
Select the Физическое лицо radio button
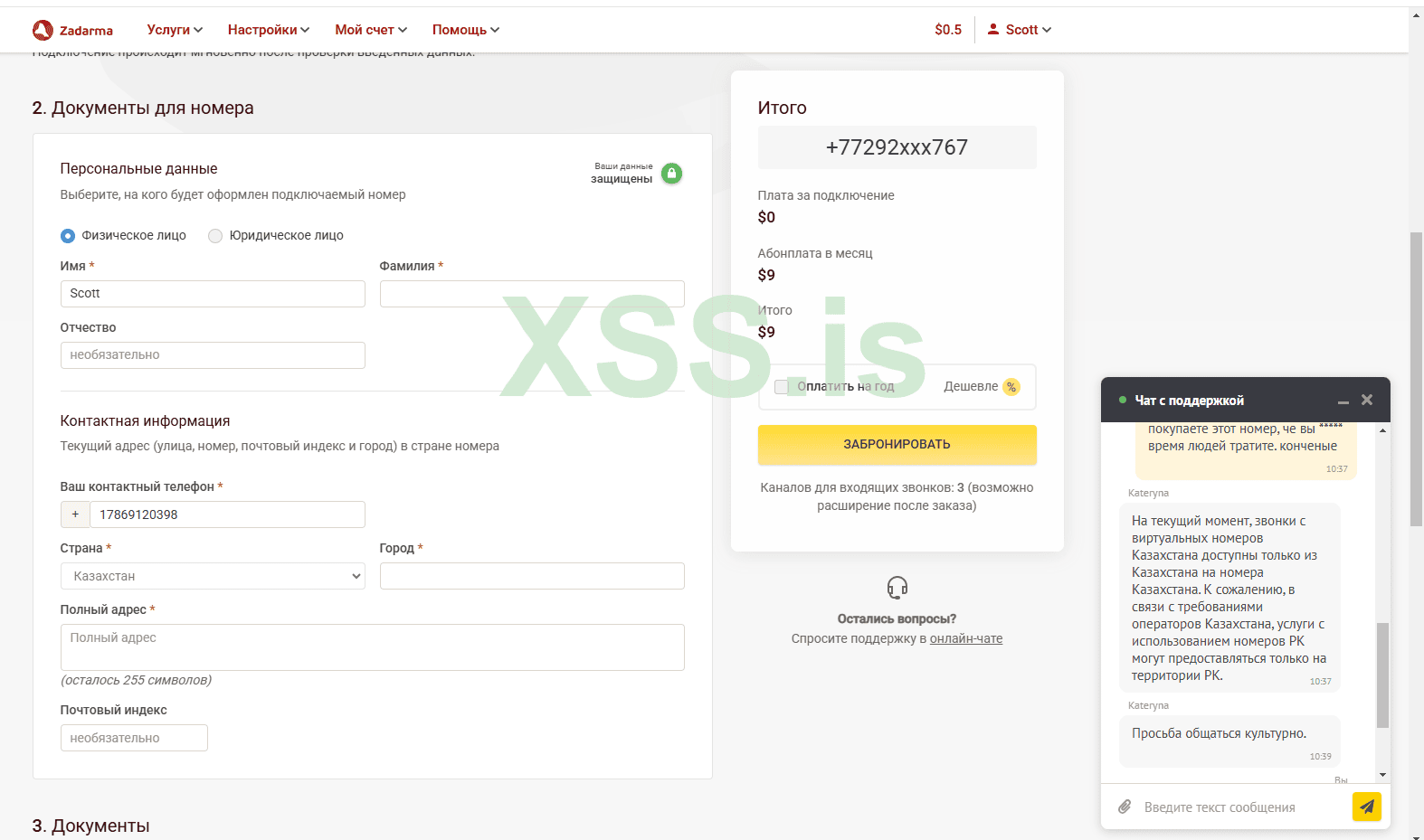(x=68, y=236)
